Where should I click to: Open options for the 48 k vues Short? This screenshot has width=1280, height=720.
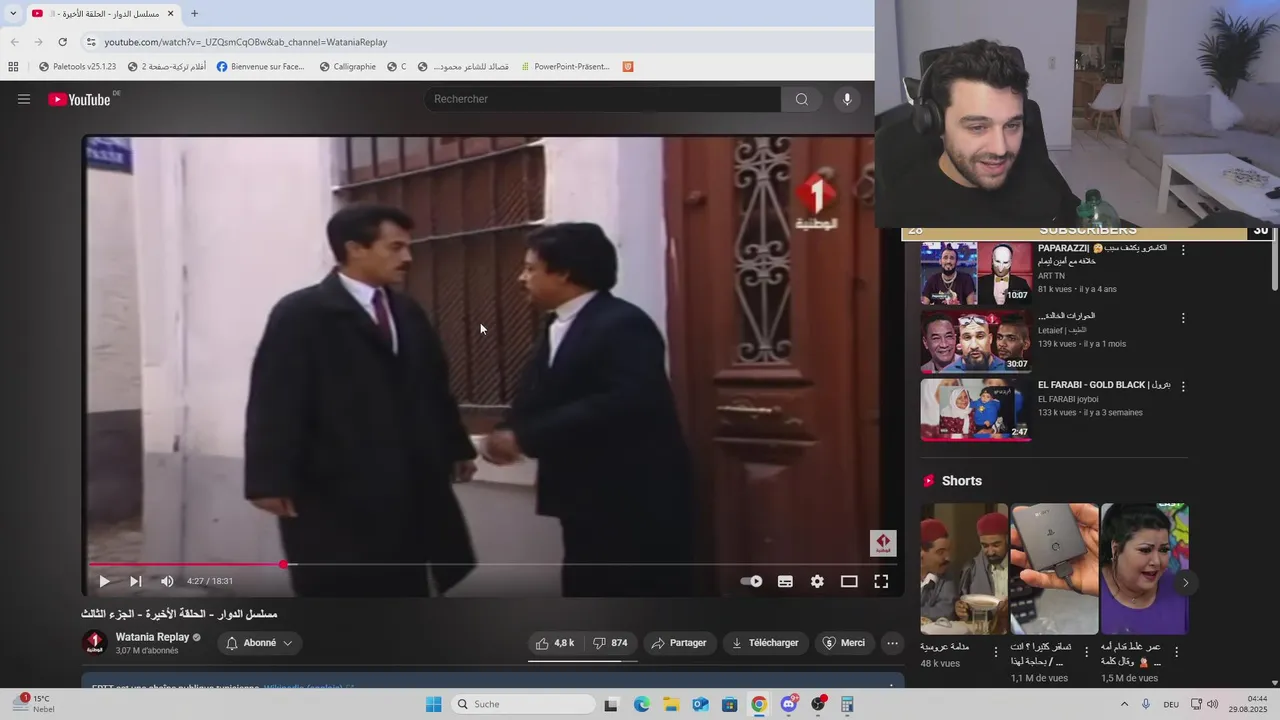pyautogui.click(x=995, y=652)
